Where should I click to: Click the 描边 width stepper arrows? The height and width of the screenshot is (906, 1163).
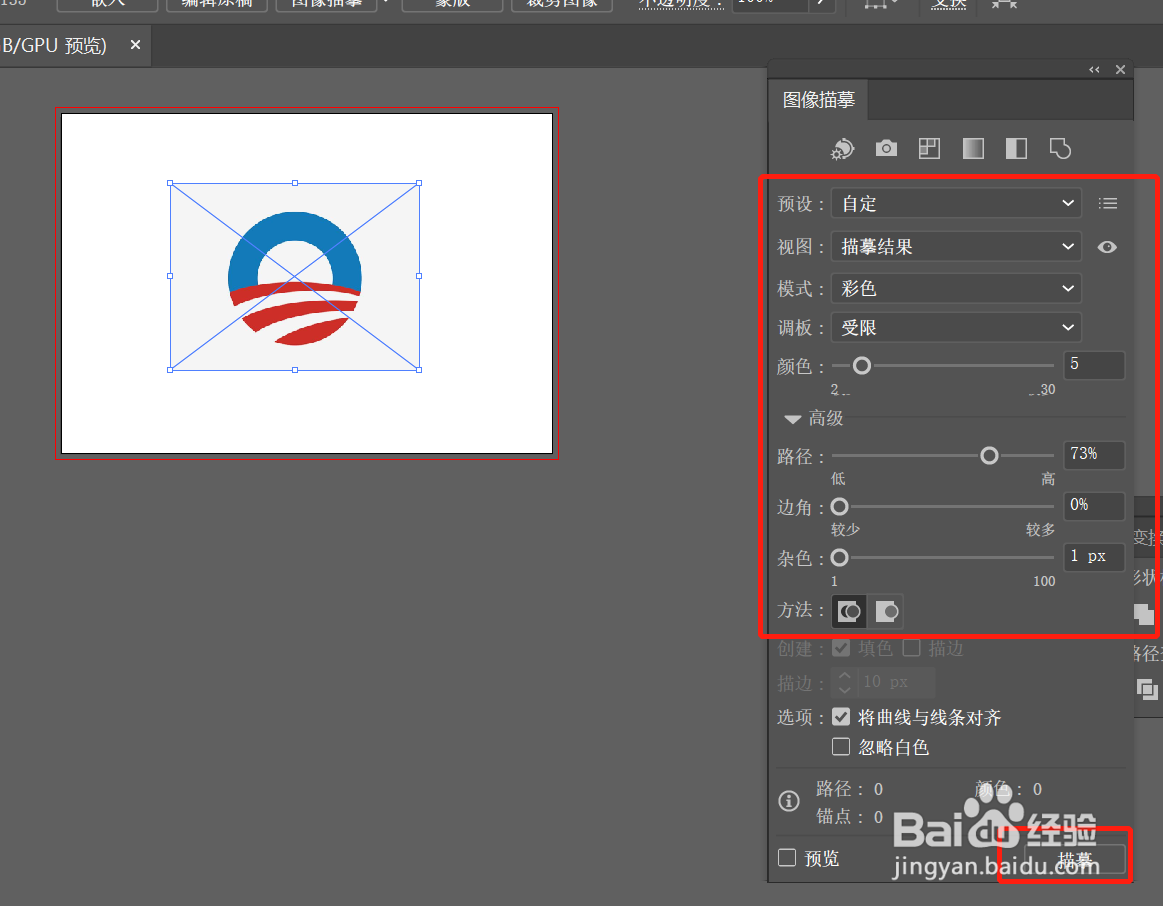click(x=844, y=682)
